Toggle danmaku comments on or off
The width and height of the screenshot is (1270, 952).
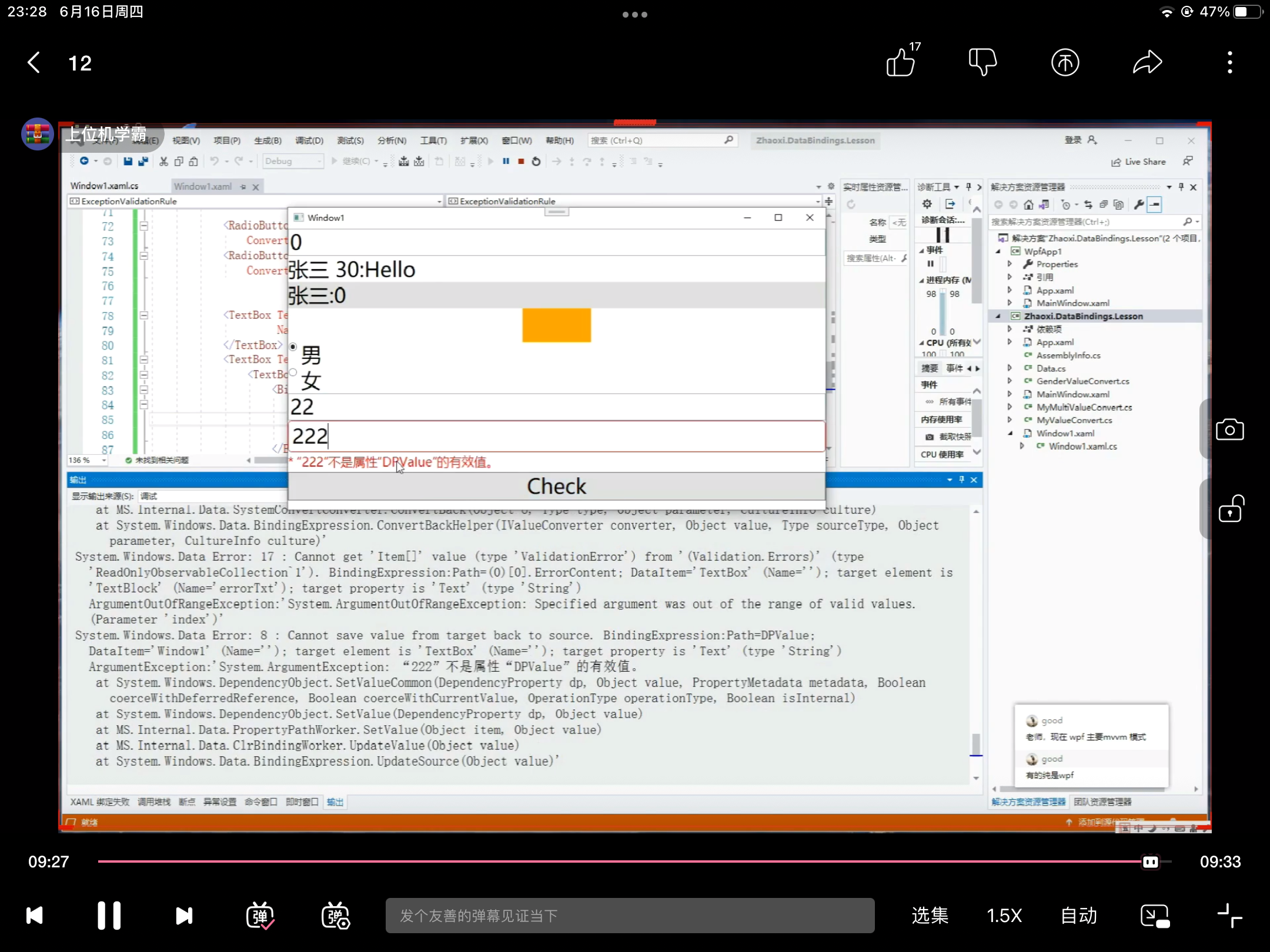coord(260,916)
